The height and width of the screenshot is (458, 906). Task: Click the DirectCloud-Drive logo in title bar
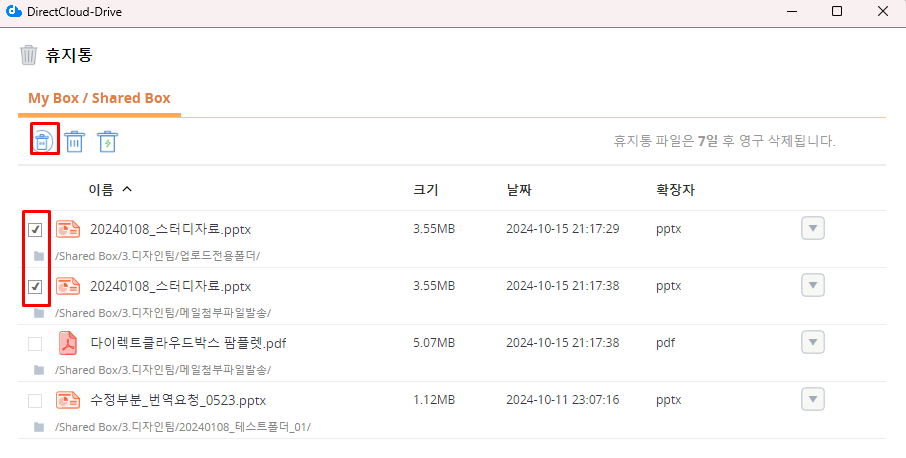point(14,12)
